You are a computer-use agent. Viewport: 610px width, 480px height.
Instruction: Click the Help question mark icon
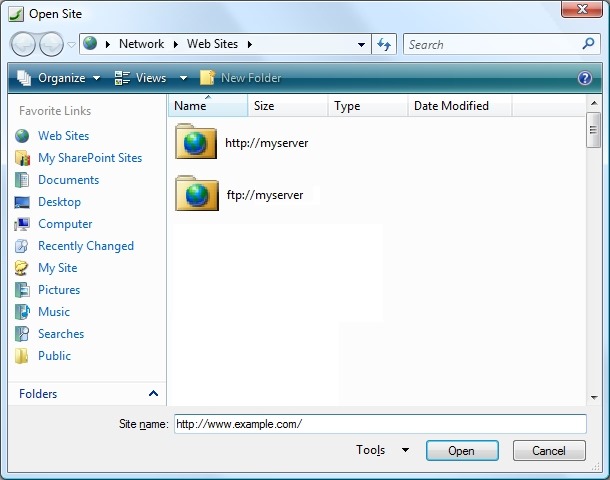point(585,78)
